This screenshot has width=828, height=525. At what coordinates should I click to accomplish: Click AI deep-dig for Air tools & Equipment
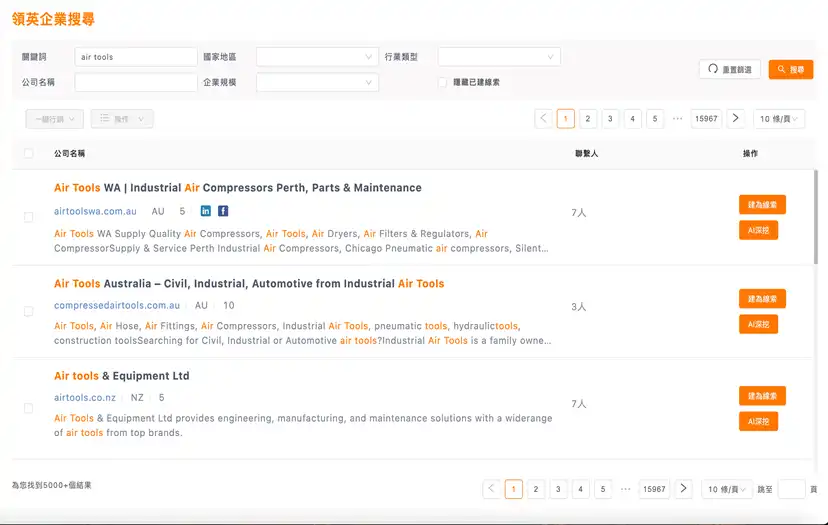(758, 421)
